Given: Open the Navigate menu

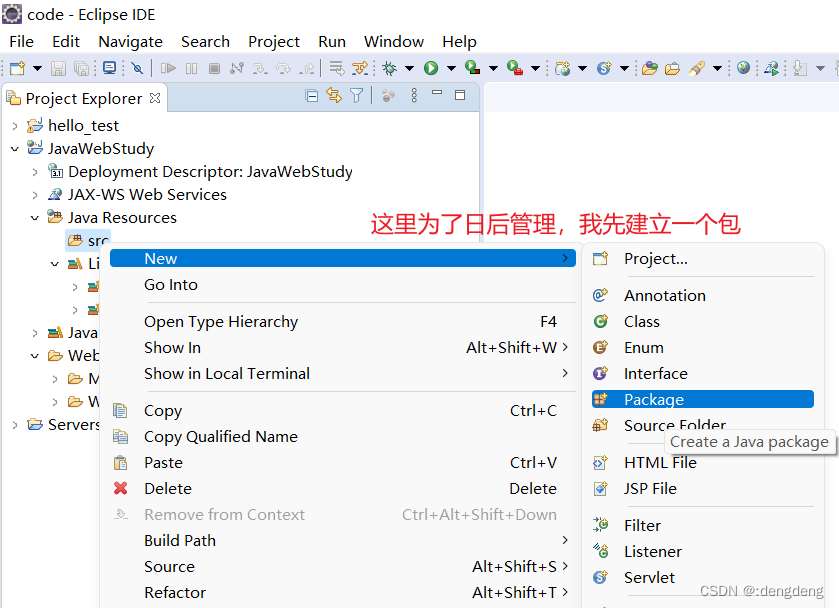Looking at the screenshot, I should click(131, 42).
